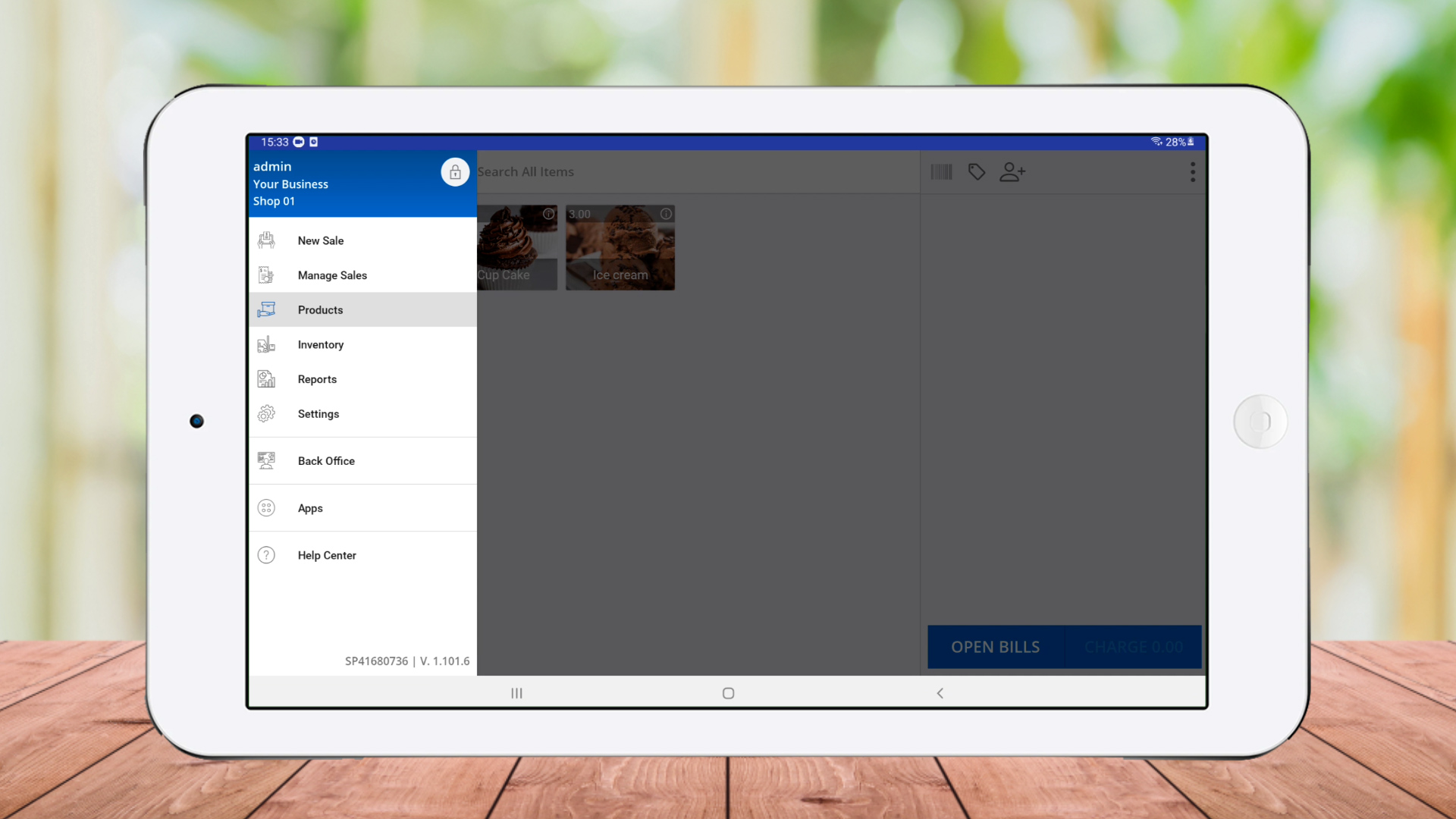The image size is (1456, 819).
Task: Open the Inventory section
Action: (320, 344)
